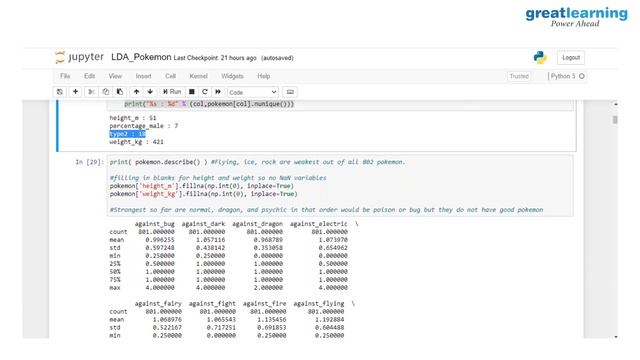The width and height of the screenshot is (640, 360).
Task: Click the Jupyter logo
Action: [79, 57]
